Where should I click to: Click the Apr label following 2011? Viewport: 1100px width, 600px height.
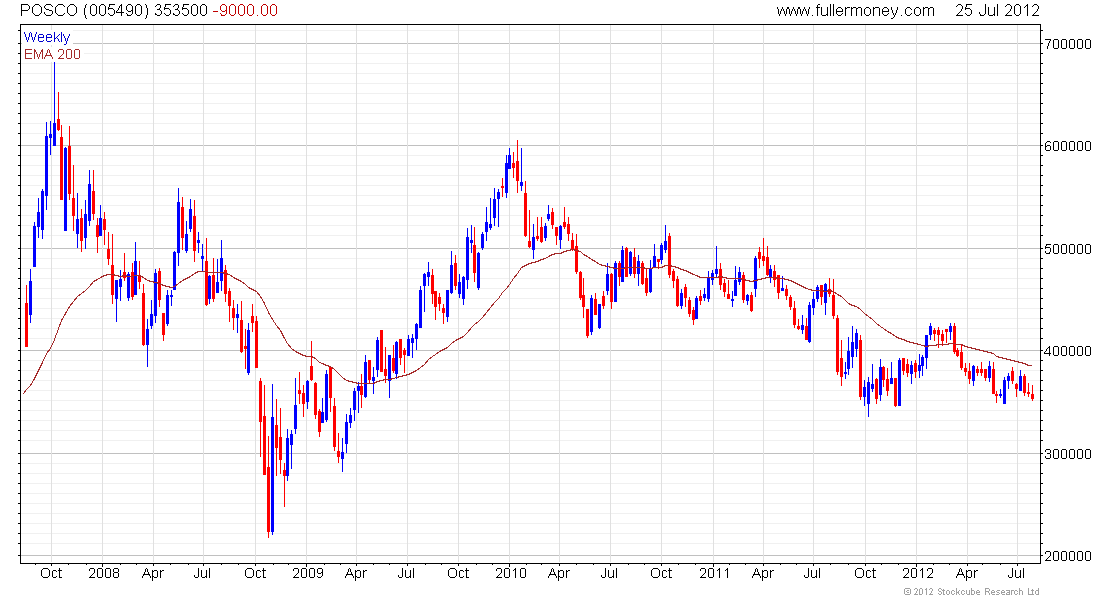[763, 573]
